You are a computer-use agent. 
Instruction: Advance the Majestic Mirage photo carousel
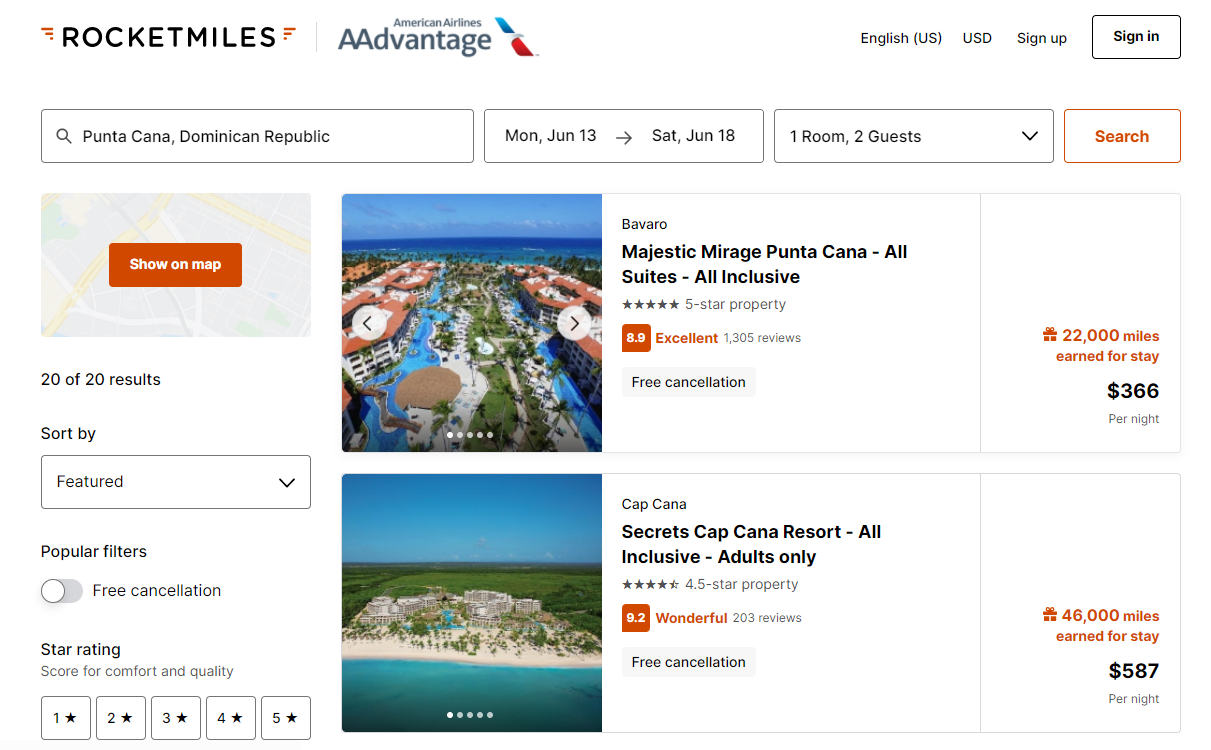574,323
